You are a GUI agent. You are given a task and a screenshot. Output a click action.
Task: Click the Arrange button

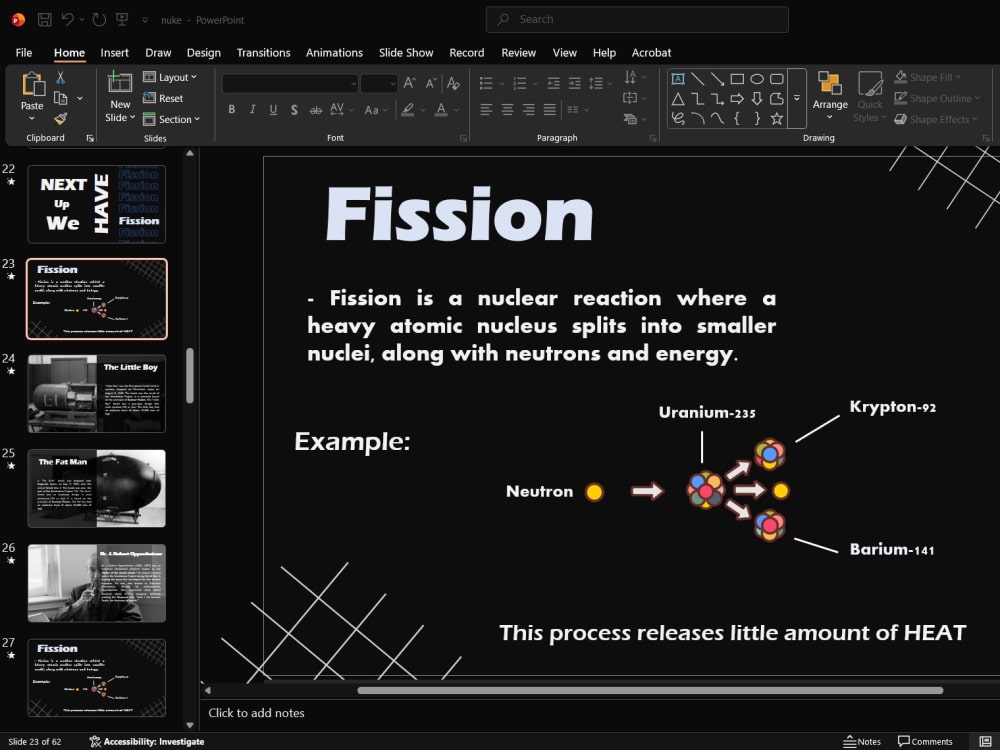click(x=830, y=96)
